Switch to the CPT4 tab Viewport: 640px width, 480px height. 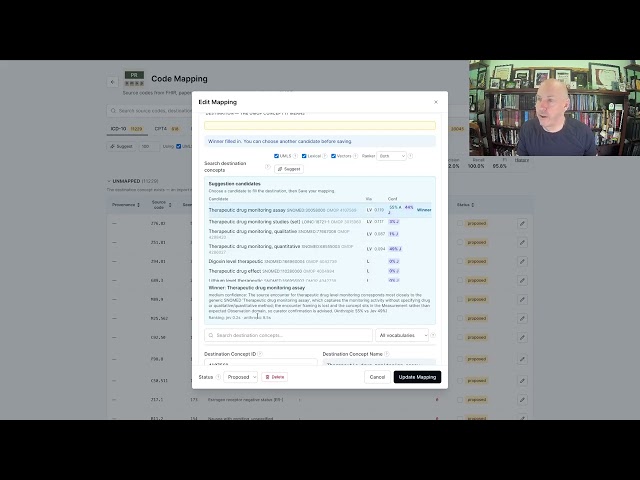tap(167, 129)
